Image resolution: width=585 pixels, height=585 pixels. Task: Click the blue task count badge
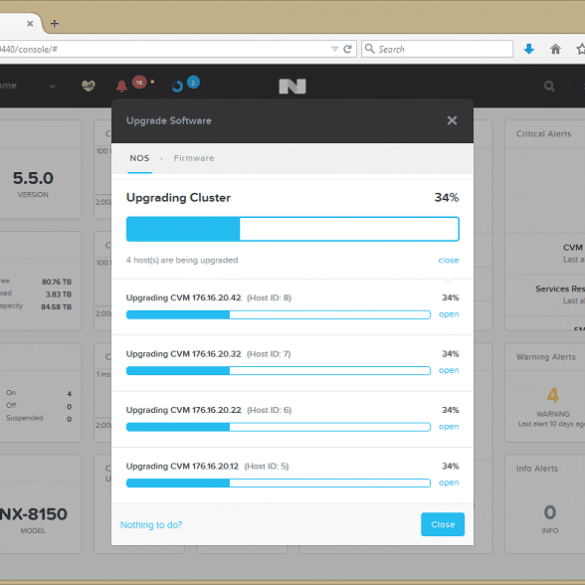tap(193, 82)
